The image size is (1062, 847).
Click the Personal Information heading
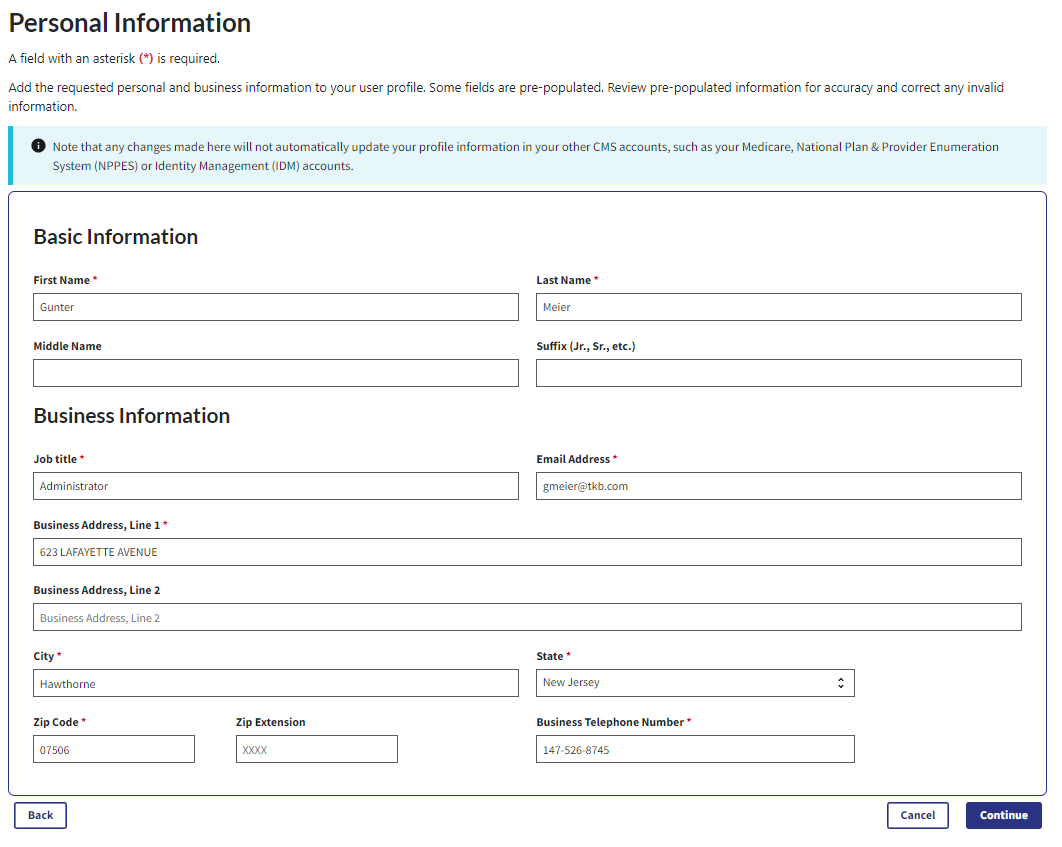pos(130,23)
